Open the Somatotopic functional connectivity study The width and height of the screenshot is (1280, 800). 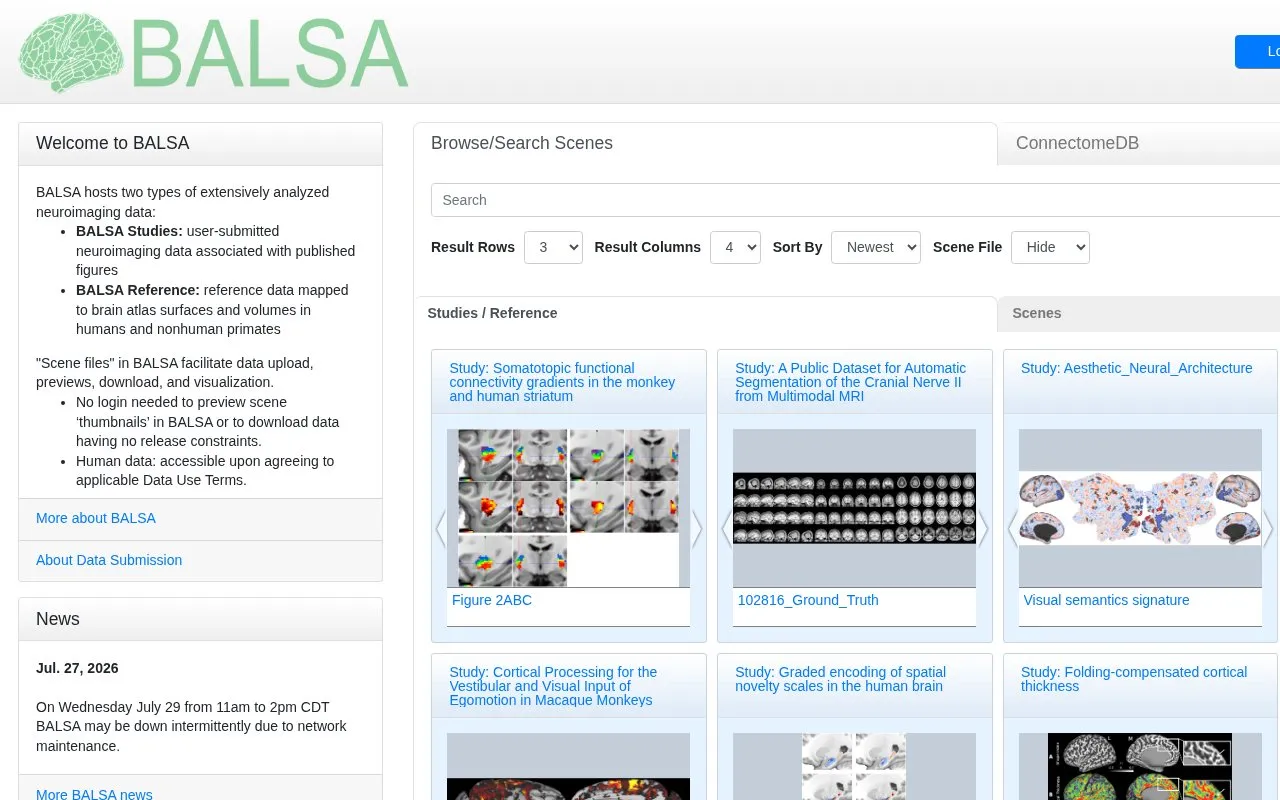click(x=562, y=382)
